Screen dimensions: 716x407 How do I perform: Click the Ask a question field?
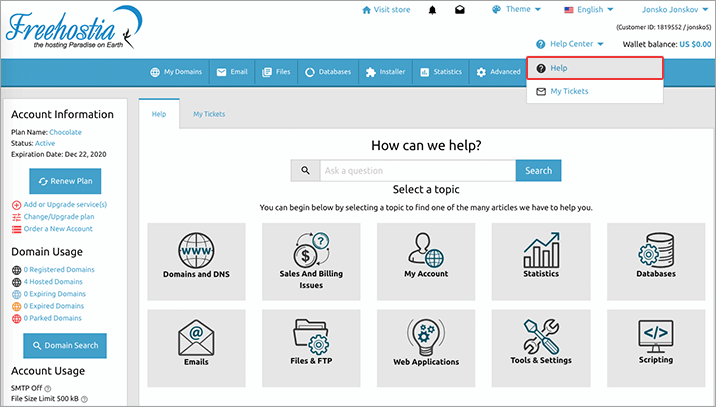pos(417,170)
